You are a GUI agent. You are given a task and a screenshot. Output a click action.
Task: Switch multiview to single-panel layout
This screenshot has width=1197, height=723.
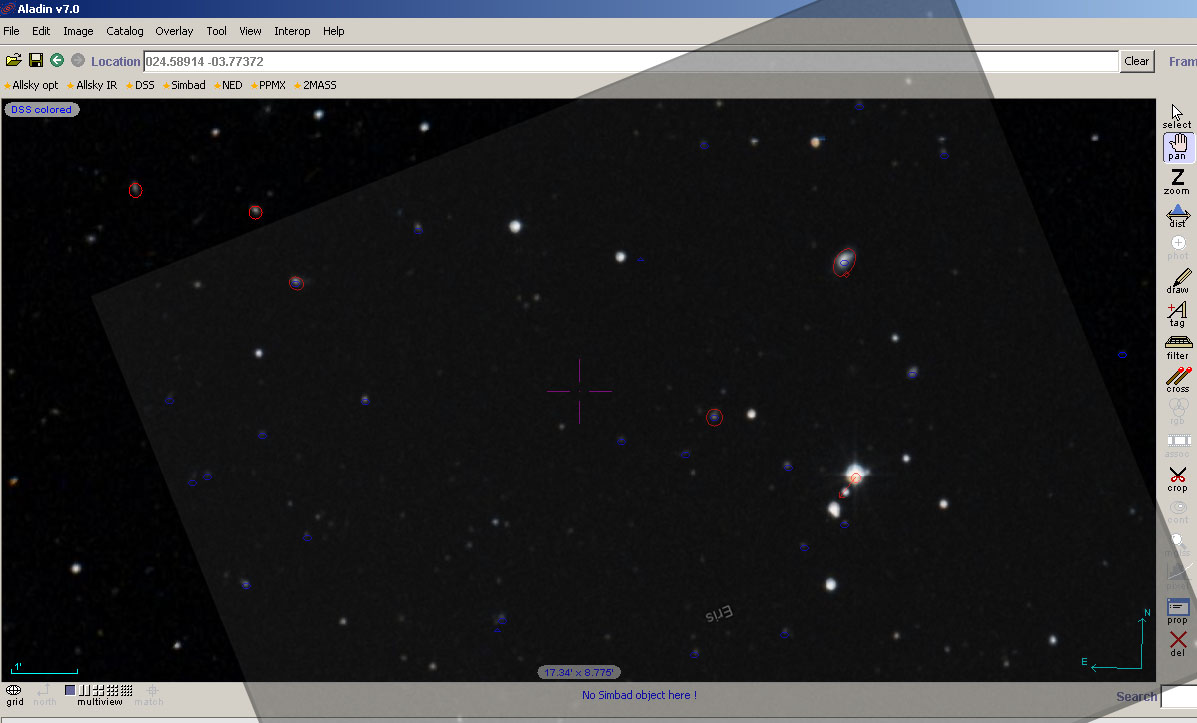70,690
